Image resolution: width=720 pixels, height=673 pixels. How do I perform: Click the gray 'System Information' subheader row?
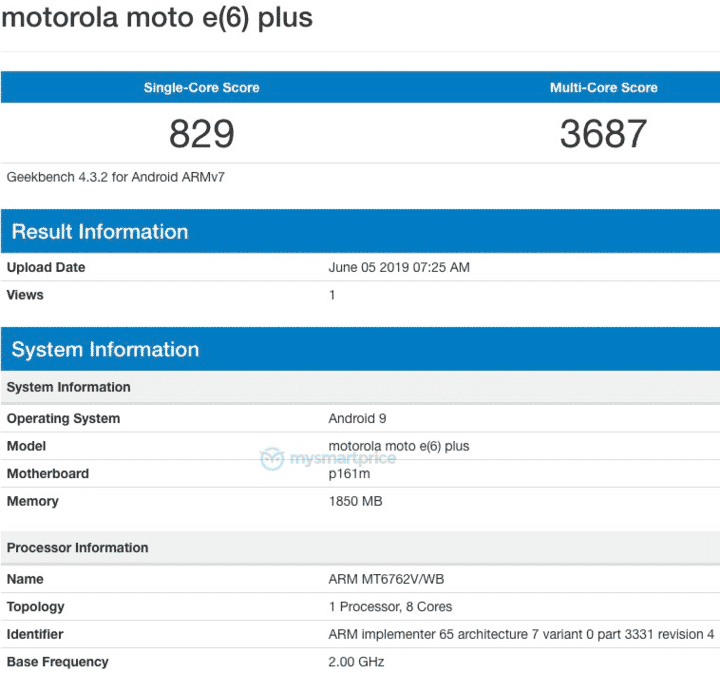360,387
